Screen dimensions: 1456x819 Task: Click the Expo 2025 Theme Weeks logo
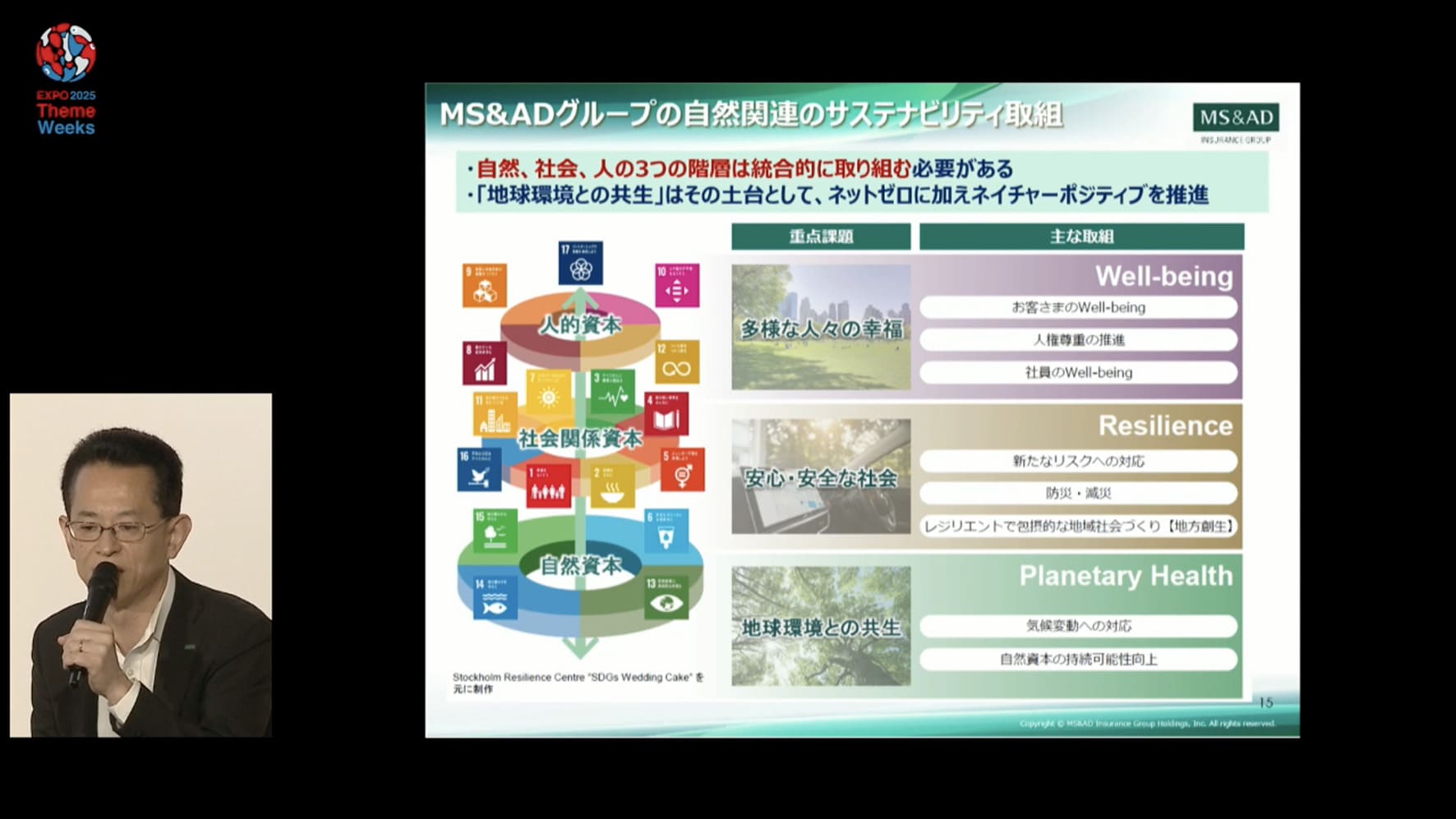(x=66, y=80)
